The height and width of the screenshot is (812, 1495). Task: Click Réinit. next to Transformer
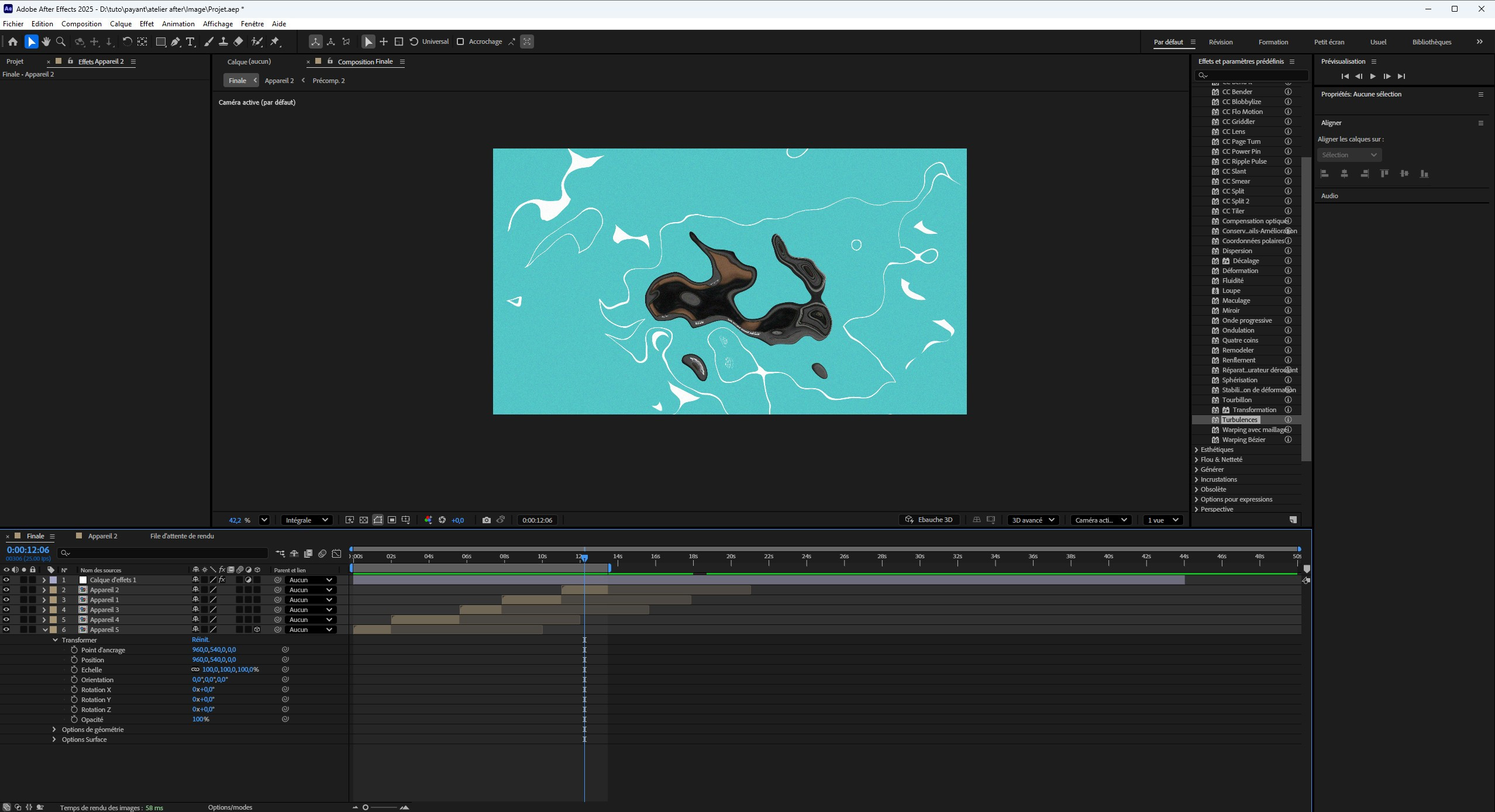click(x=200, y=640)
